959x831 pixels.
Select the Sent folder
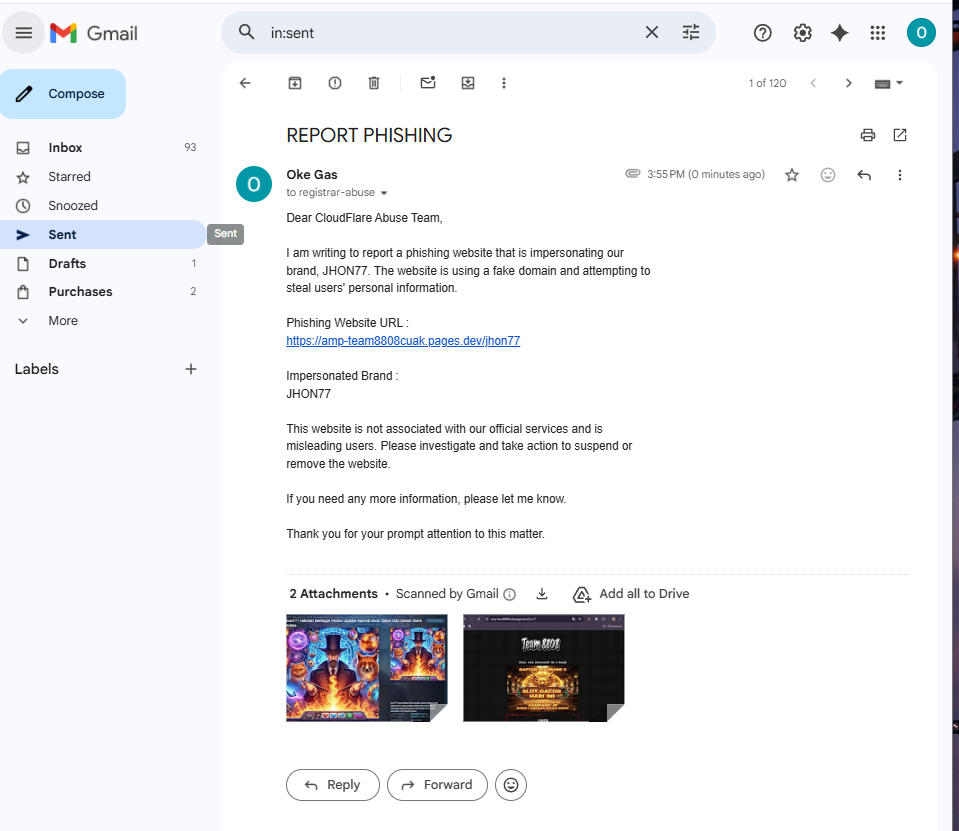click(102, 234)
